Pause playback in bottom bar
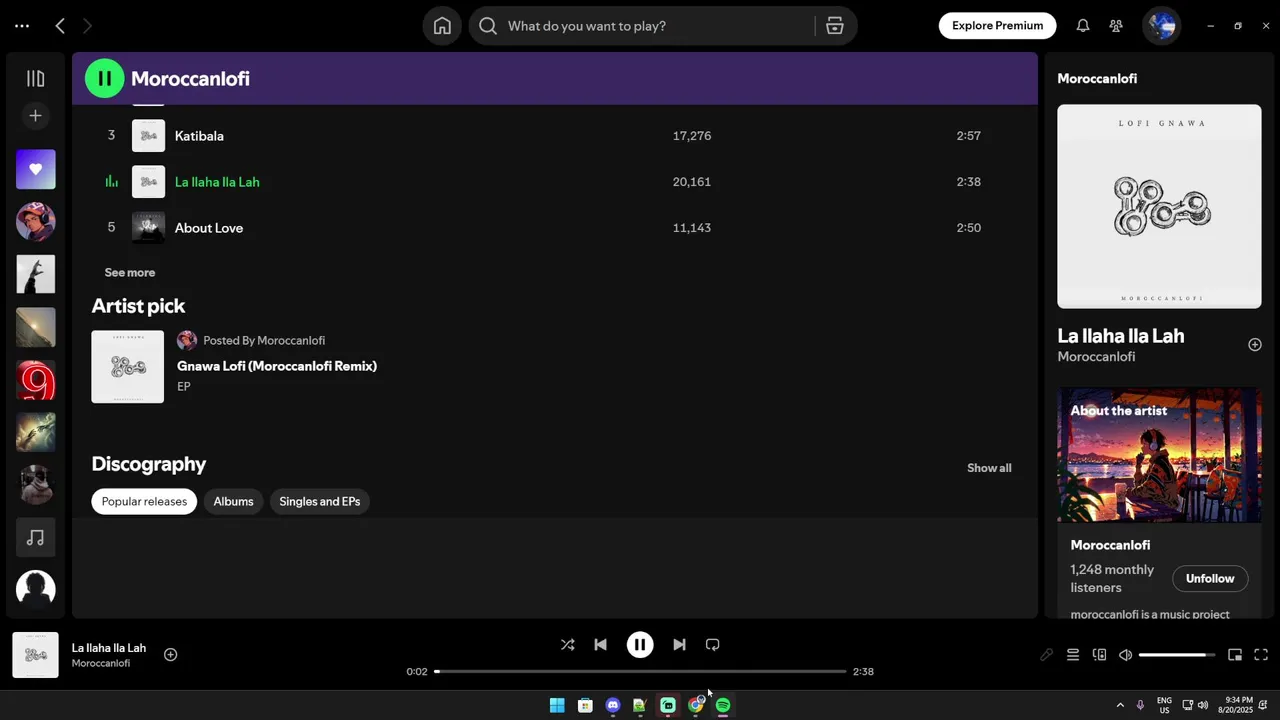Image resolution: width=1280 pixels, height=720 pixels. coord(640,645)
